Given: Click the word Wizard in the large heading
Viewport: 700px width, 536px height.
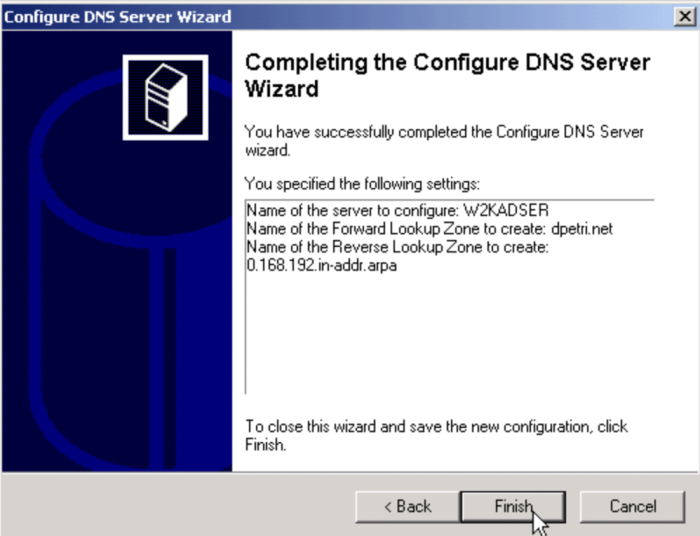Looking at the screenshot, I should 282,88.
